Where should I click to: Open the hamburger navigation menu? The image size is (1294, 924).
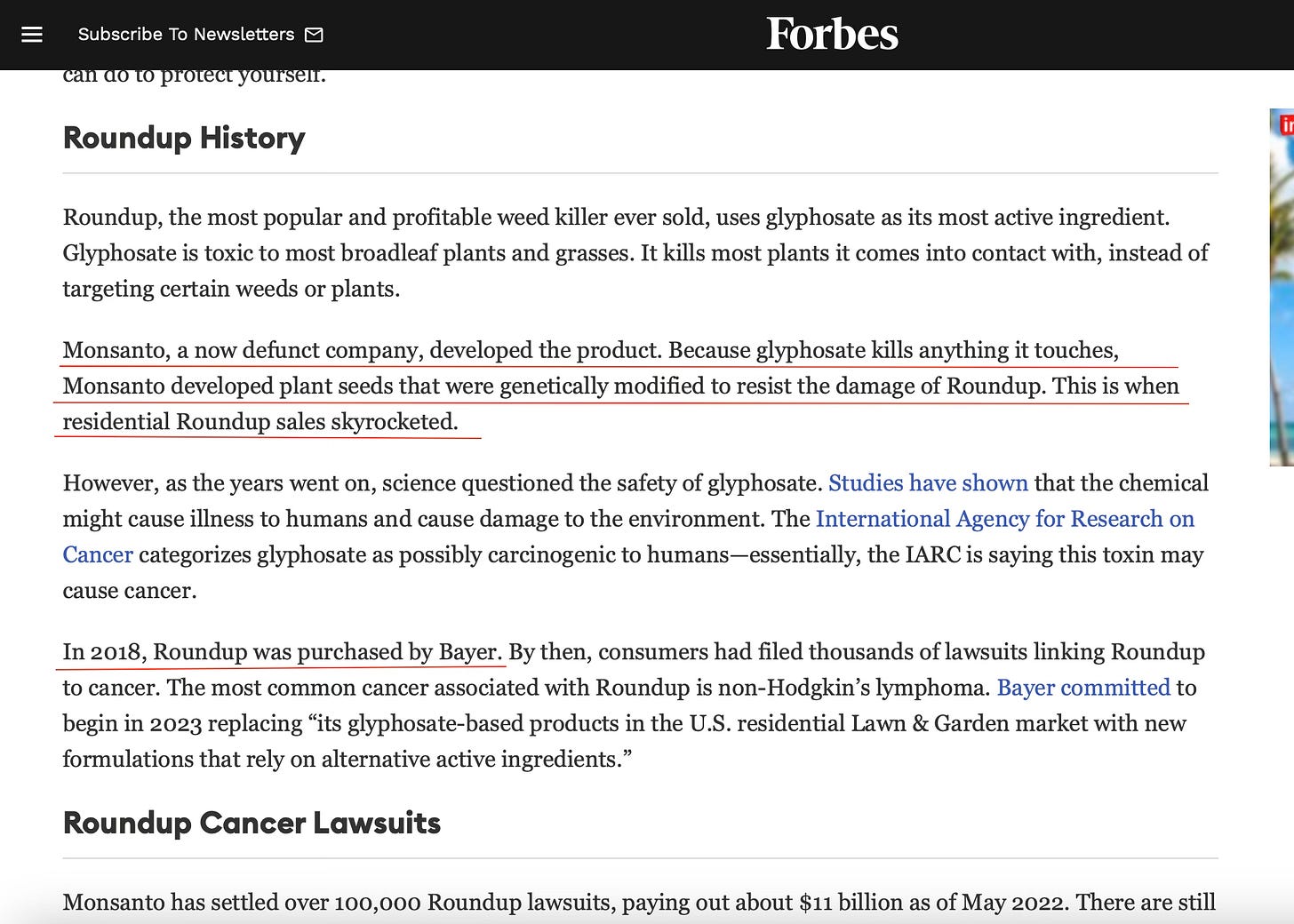pyautogui.click(x=32, y=35)
